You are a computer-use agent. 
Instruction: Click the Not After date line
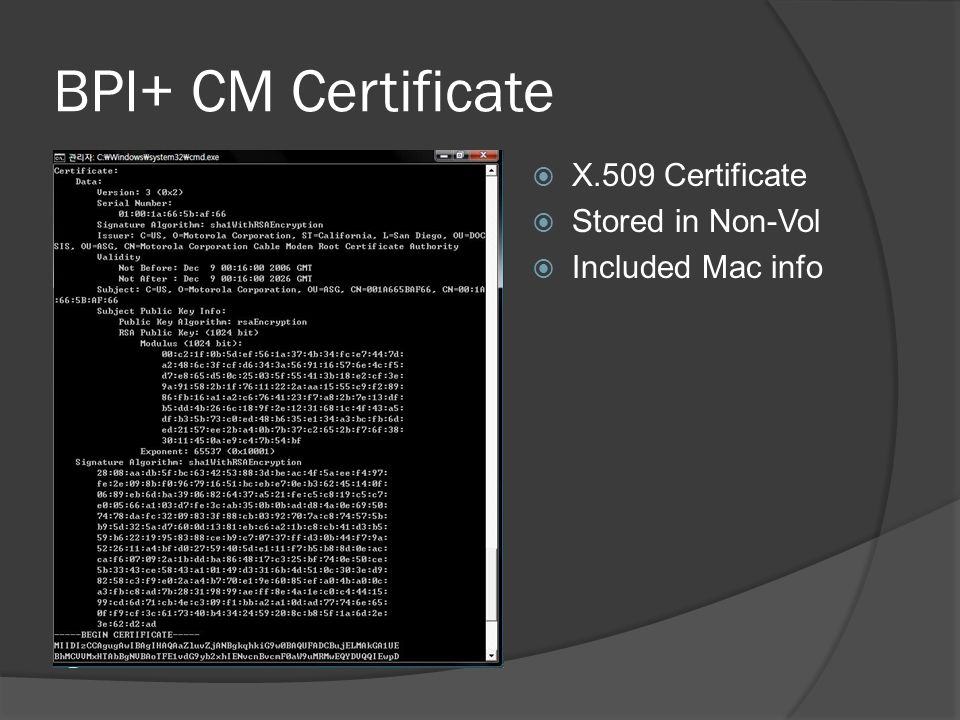click(x=215, y=279)
